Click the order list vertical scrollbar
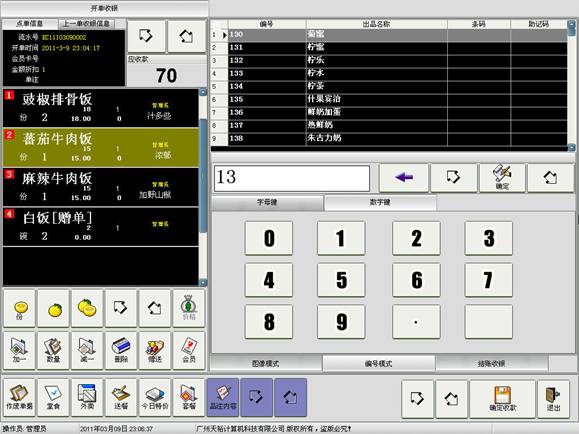Viewport: 579px width, 434px height. tap(203, 187)
